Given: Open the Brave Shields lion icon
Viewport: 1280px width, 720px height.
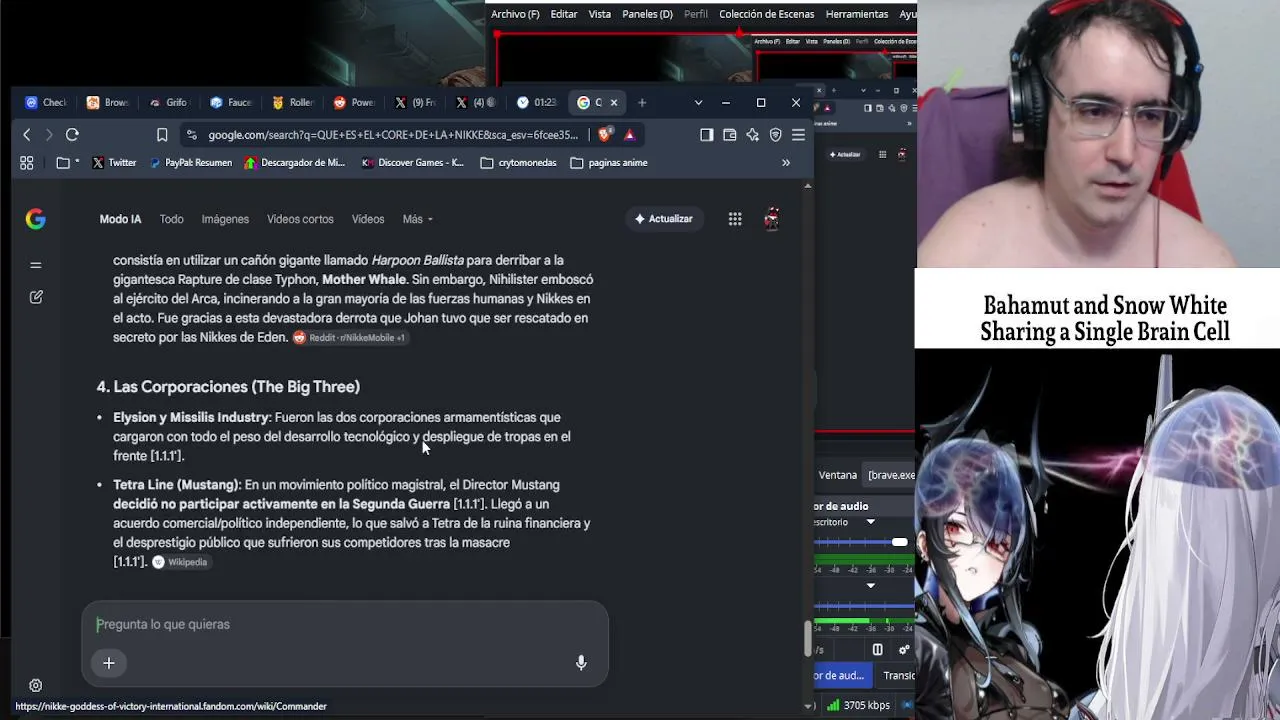Looking at the screenshot, I should tap(606, 135).
